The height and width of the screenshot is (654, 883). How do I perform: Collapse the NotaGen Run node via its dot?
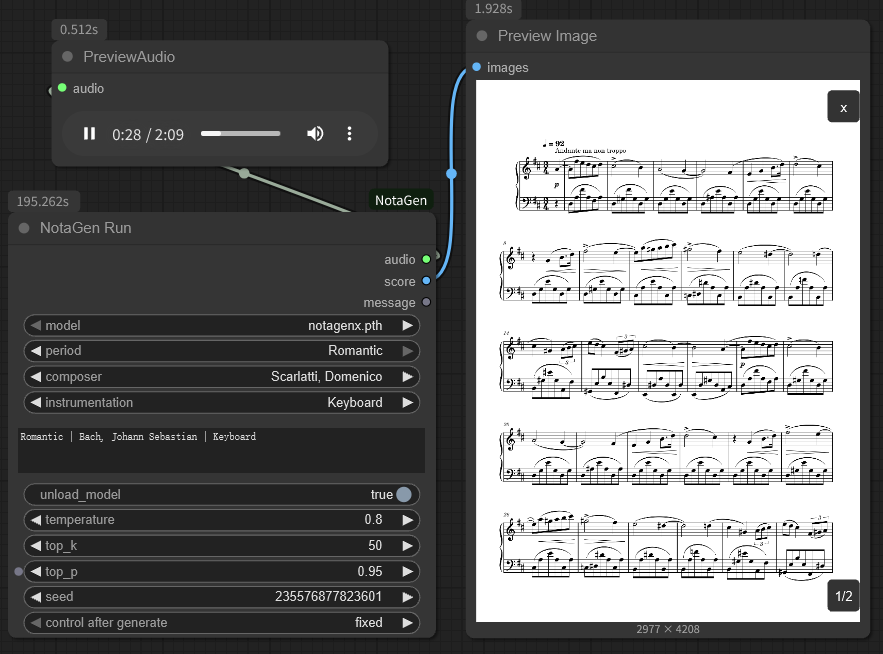coord(24,228)
